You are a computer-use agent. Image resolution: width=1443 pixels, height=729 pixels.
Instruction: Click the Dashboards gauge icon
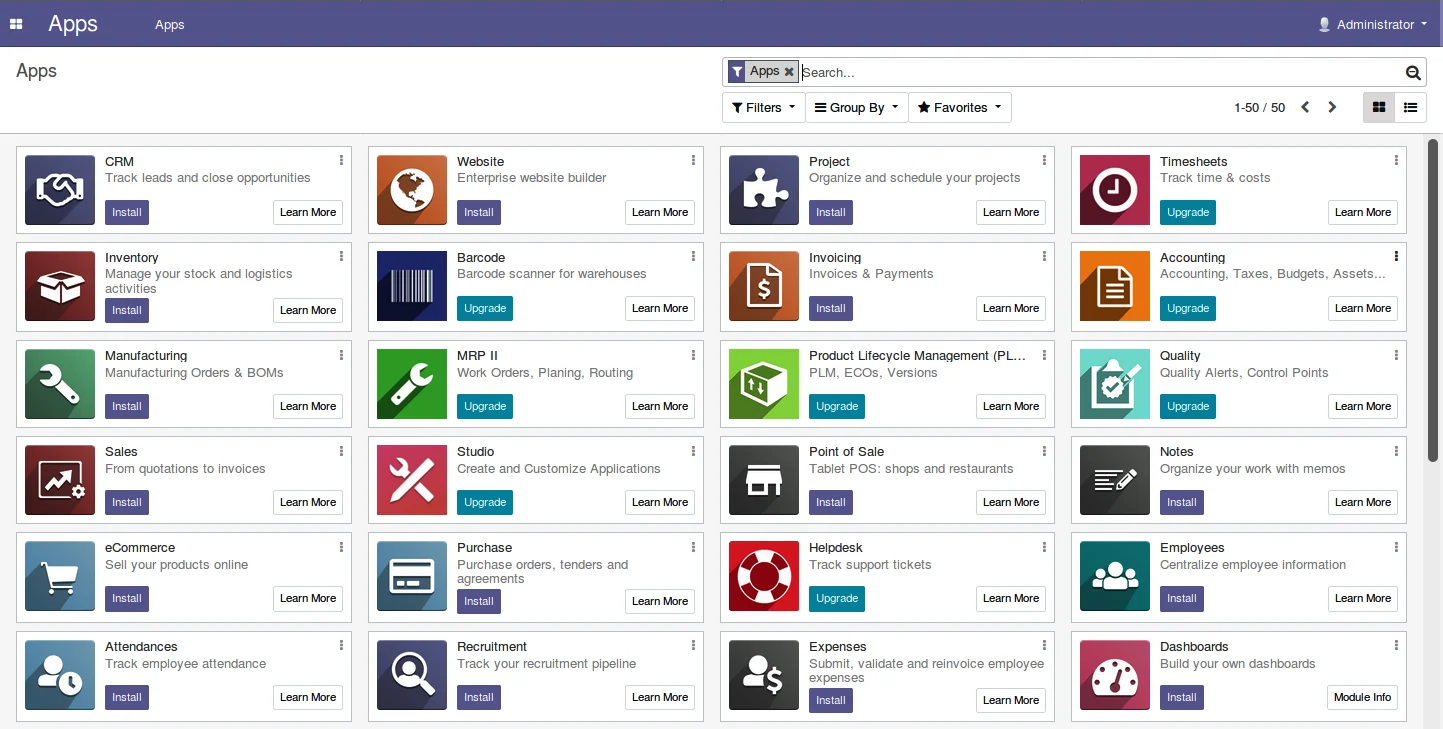coord(1114,675)
